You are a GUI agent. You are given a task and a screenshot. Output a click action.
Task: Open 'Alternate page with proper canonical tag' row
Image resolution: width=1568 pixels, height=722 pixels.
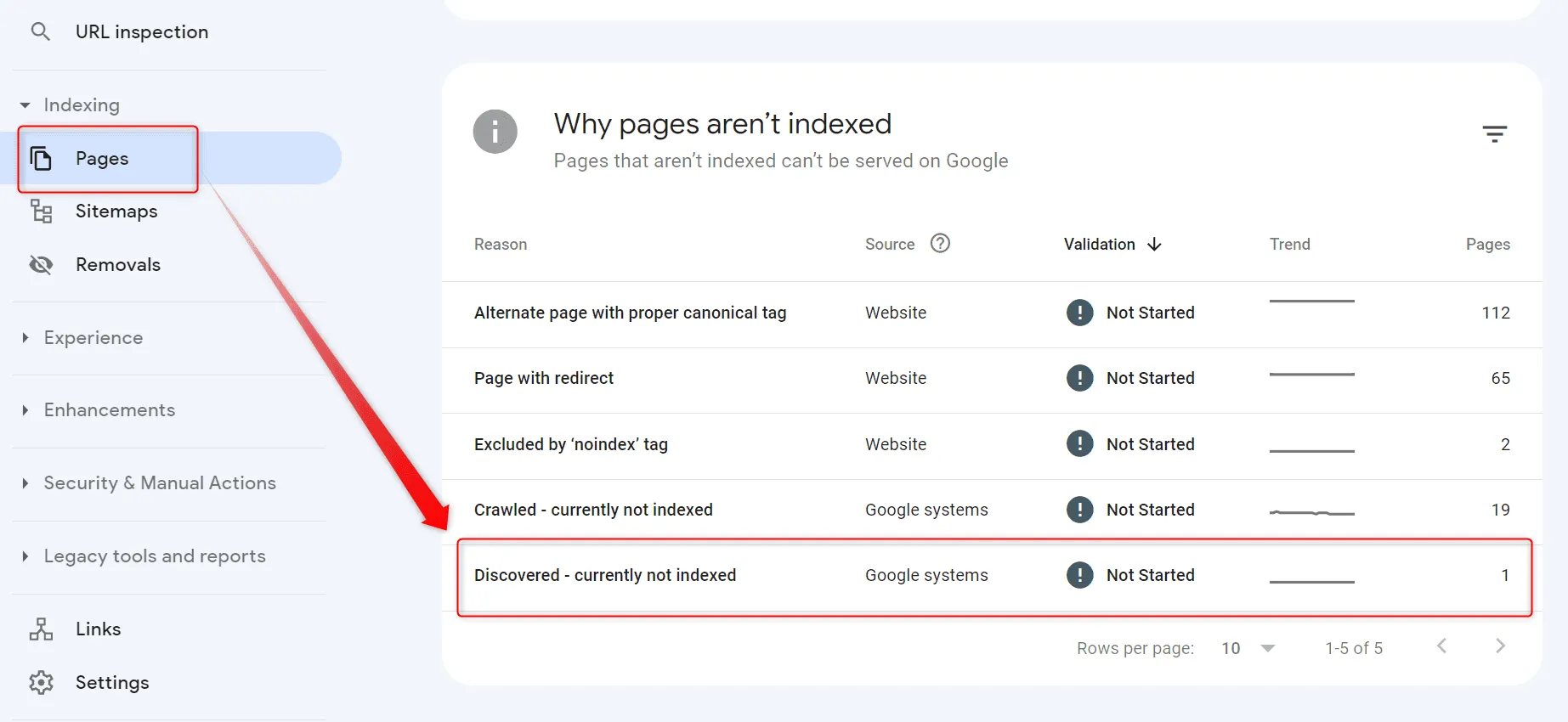tap(992, 313)
